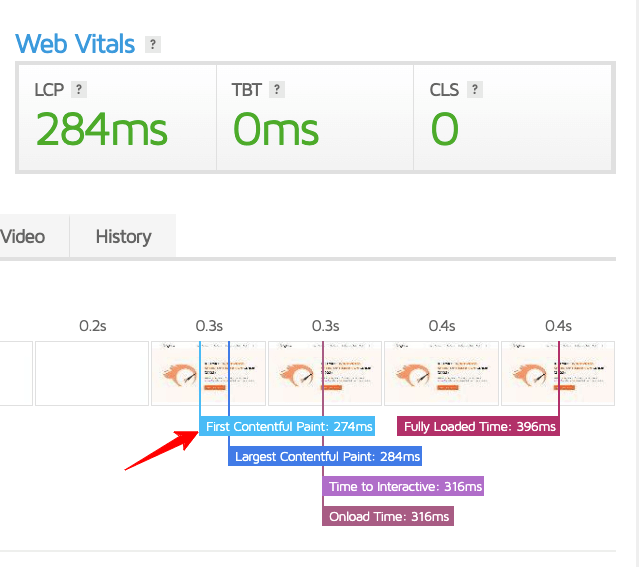
Task: Click the blank 0.2s filmstrip frame
Action: 92,373
